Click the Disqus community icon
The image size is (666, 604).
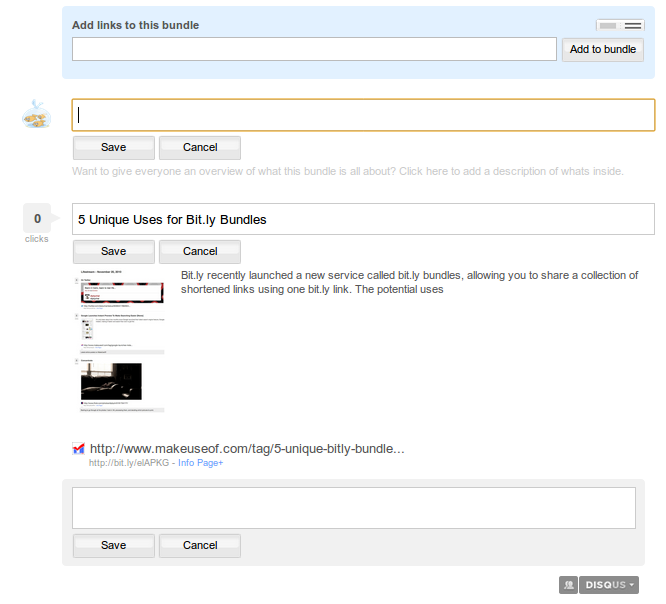pyautogui.click(x=567, y=584)
